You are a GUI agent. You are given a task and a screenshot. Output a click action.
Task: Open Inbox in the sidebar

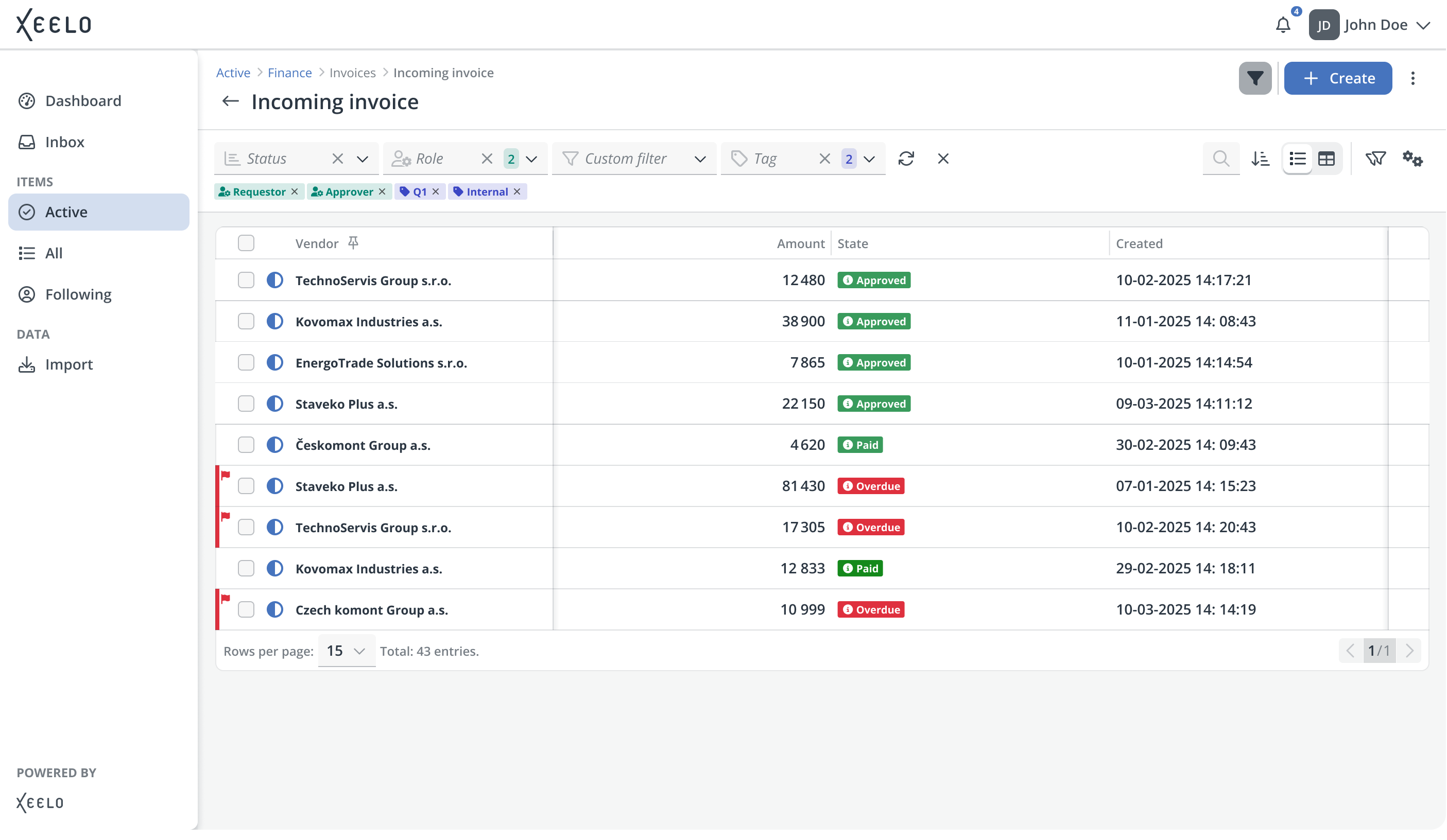(x=64, y=142)
